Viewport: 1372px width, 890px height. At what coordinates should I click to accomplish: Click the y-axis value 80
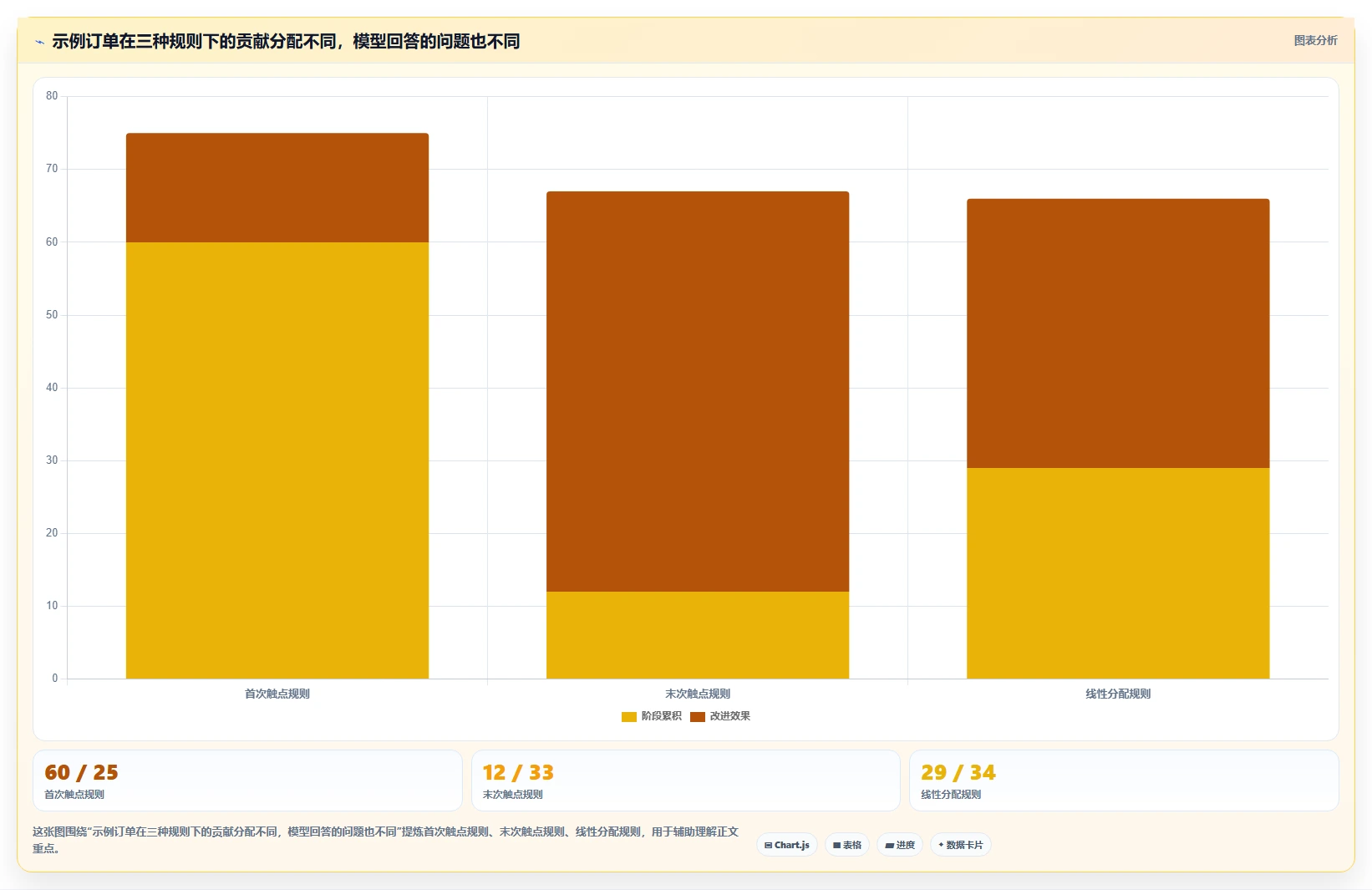point(52,96)
